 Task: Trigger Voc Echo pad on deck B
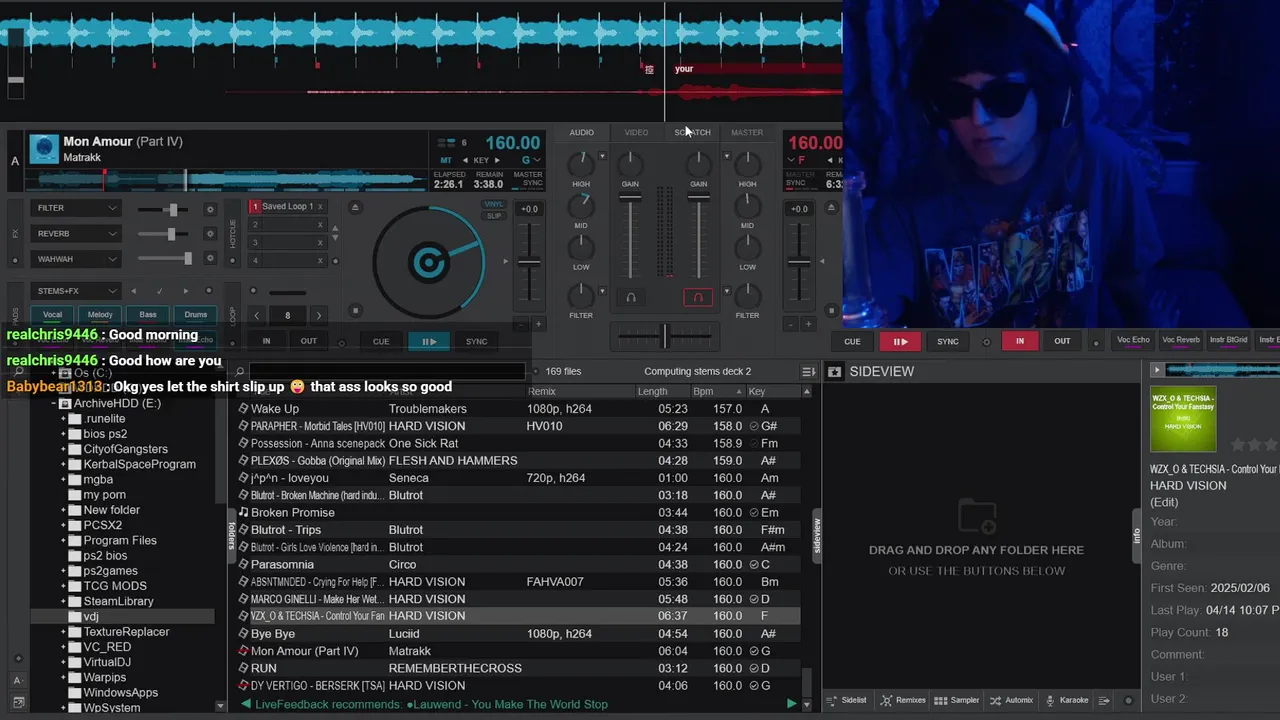pyautogui.click(x=1133, y=340)
